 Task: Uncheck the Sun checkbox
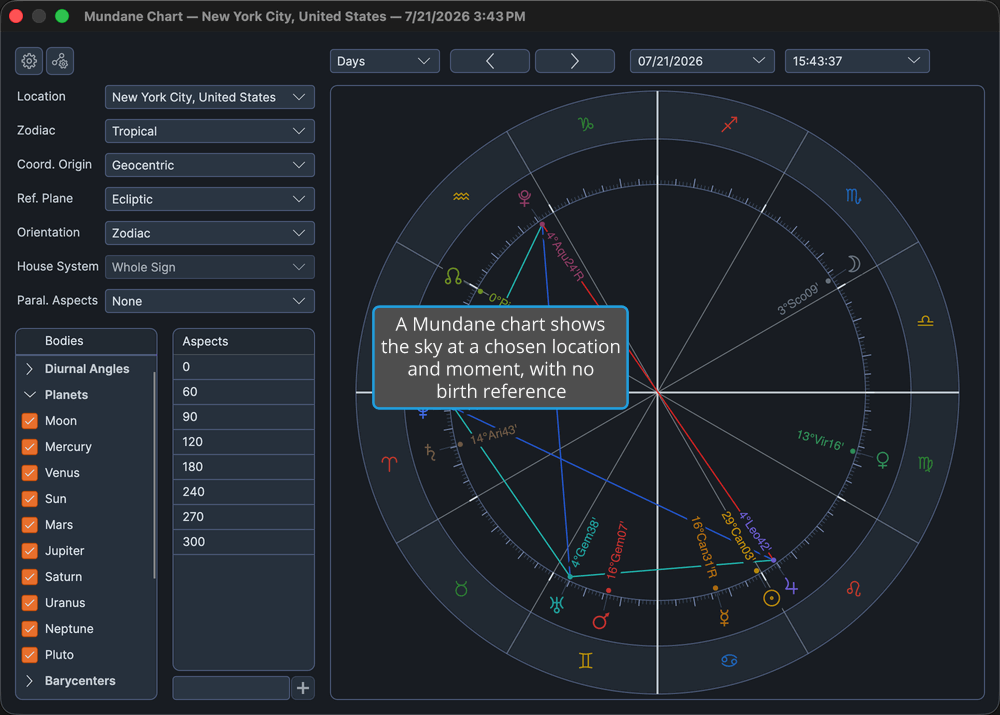click(x=29, y=499)
